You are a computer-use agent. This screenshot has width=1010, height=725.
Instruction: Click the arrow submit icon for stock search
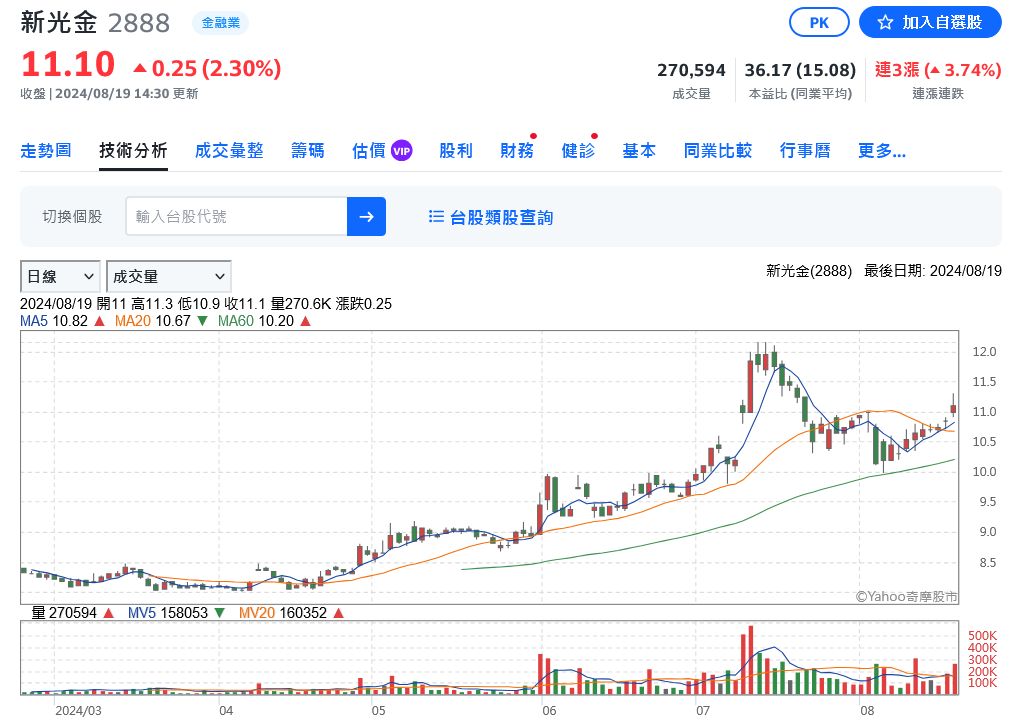[x=366, y=216]
